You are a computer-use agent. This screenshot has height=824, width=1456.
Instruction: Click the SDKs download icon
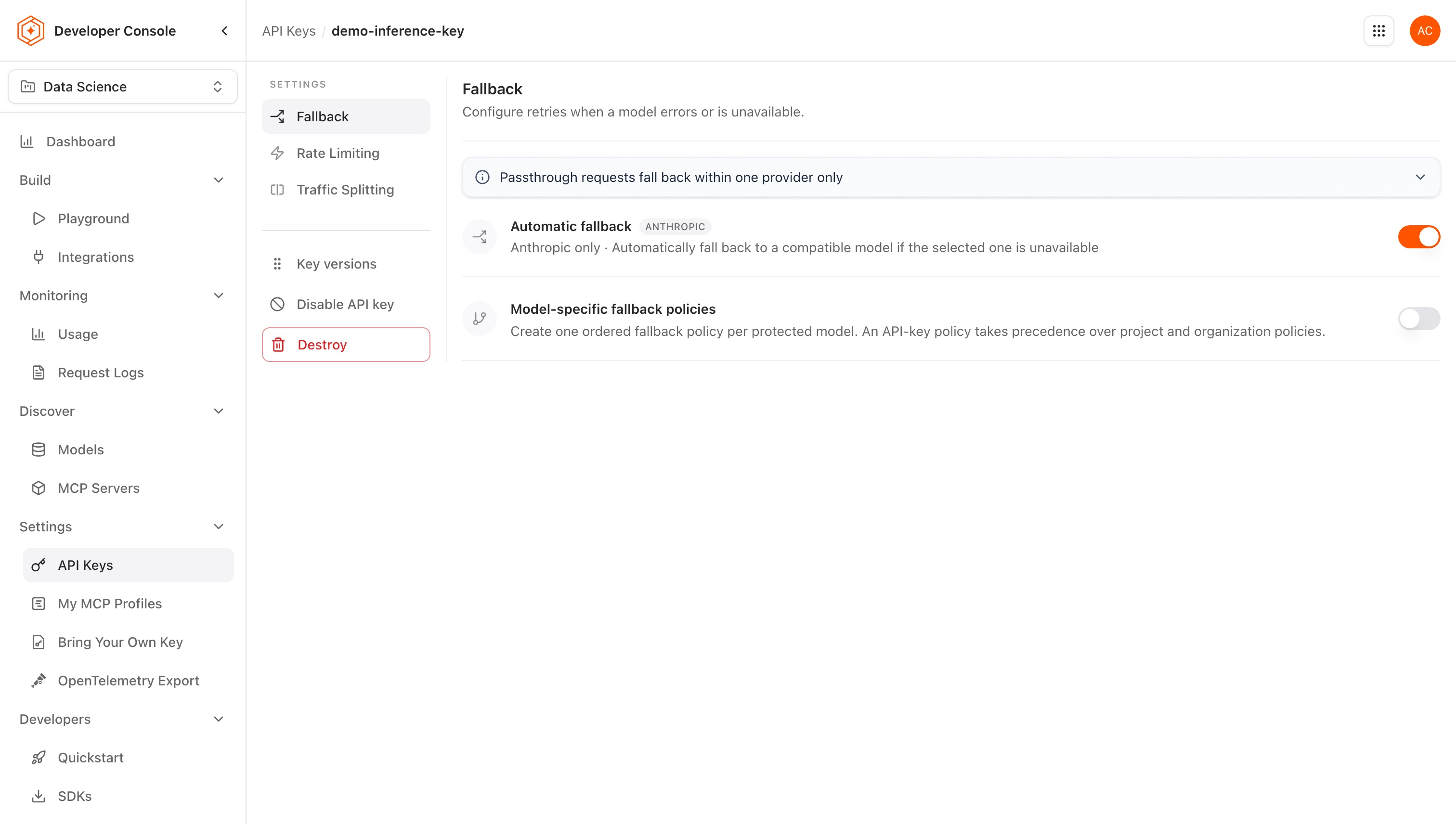tap(39, 796)
